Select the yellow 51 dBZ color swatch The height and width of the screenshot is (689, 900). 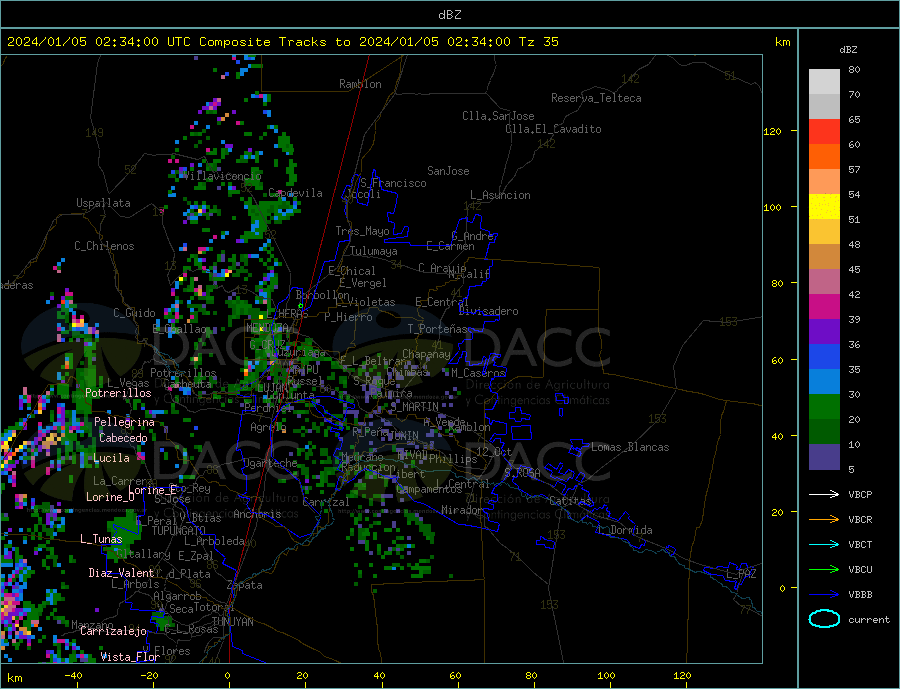tap(824, 207)
